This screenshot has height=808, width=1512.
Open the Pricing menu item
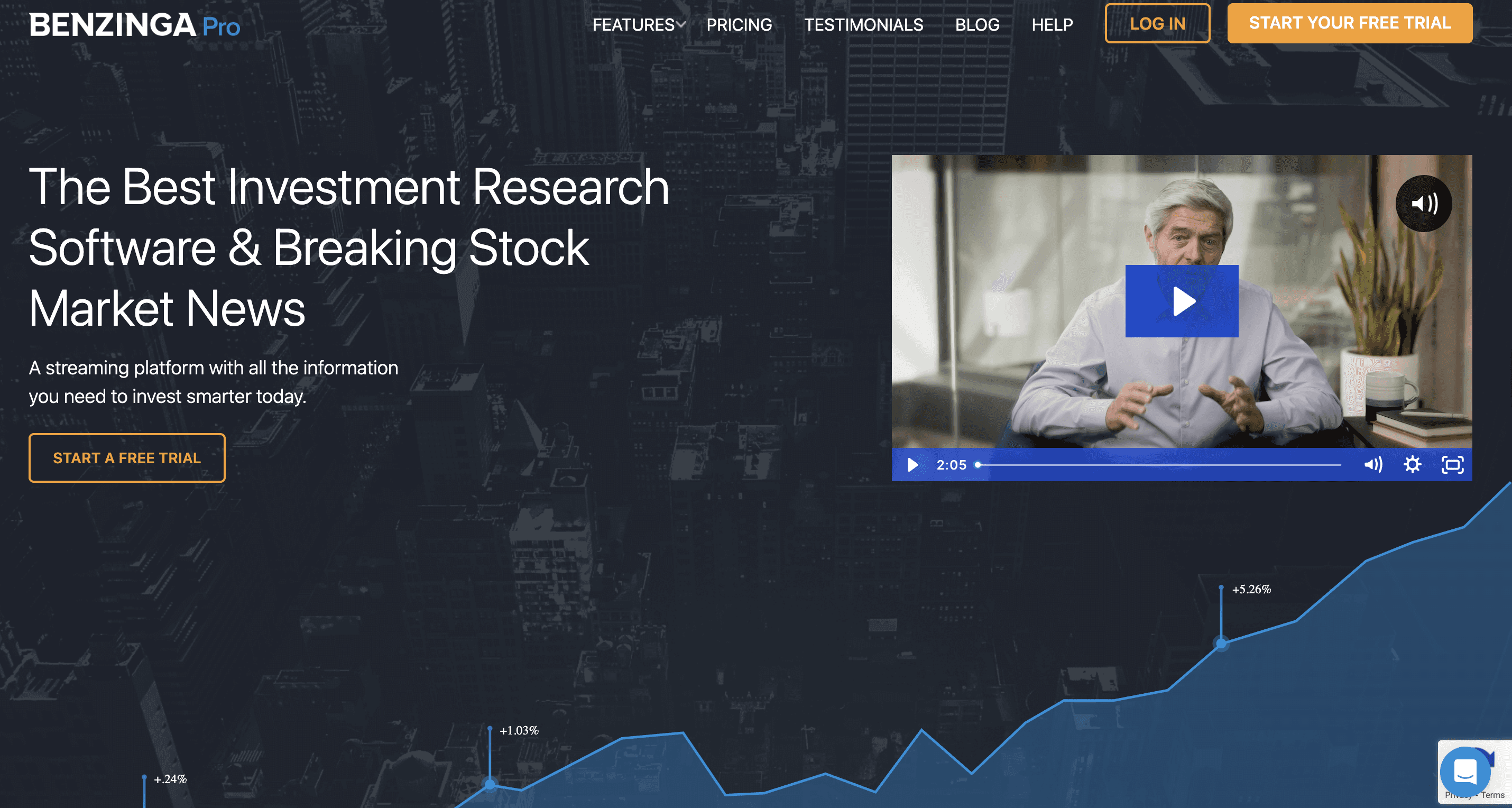[739, 25]
